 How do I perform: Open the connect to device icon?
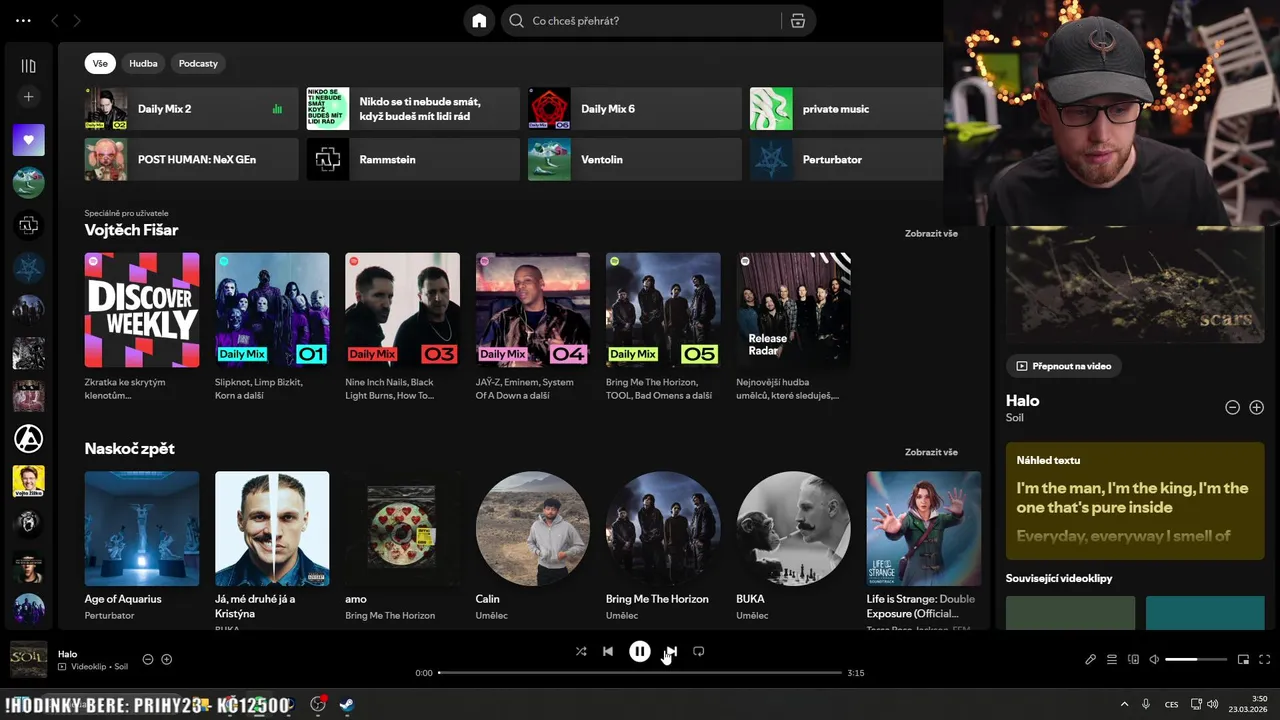[x=1133, y=660]
